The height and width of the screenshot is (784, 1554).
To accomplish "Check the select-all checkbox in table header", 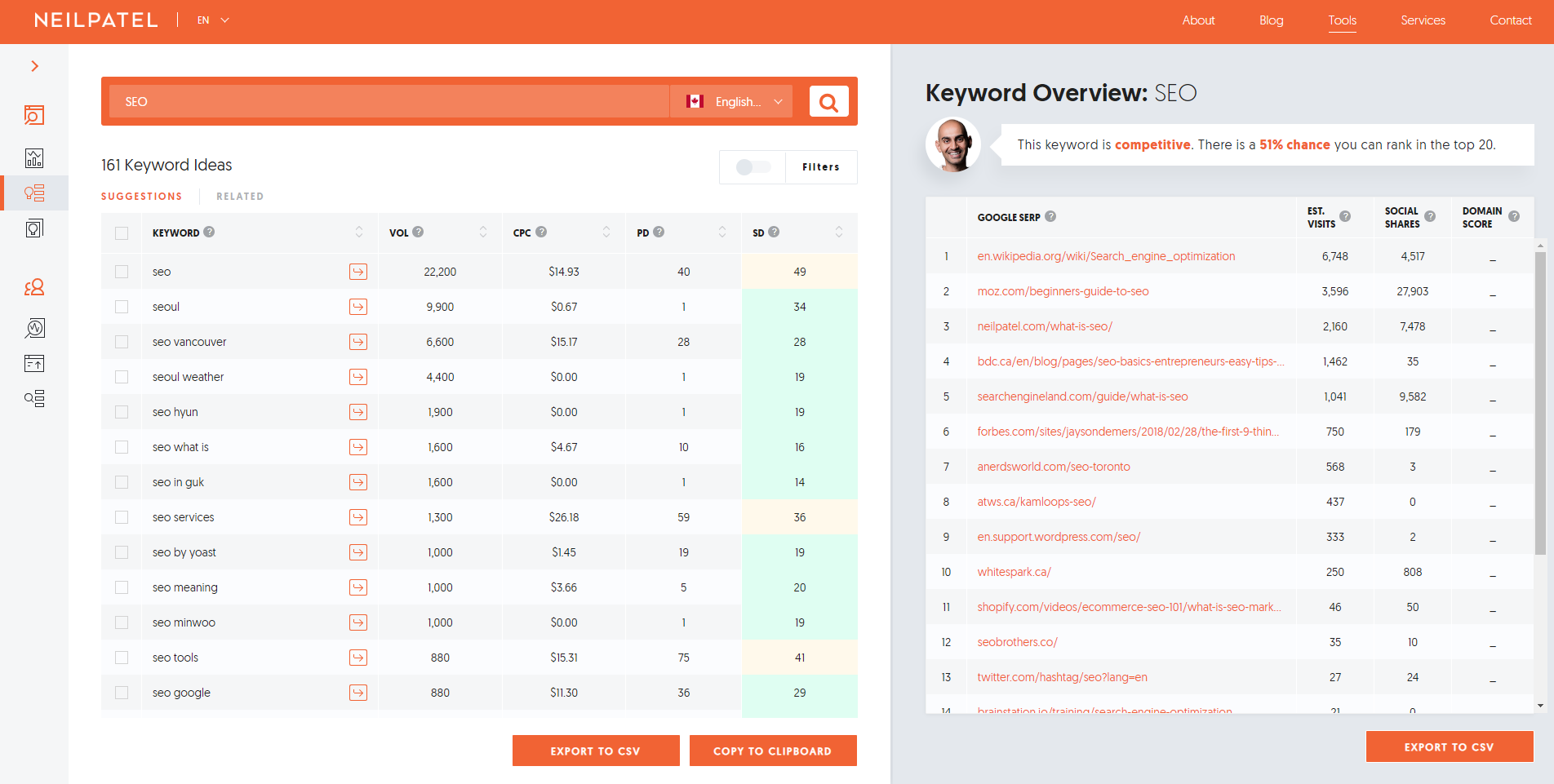I will 122,233.
